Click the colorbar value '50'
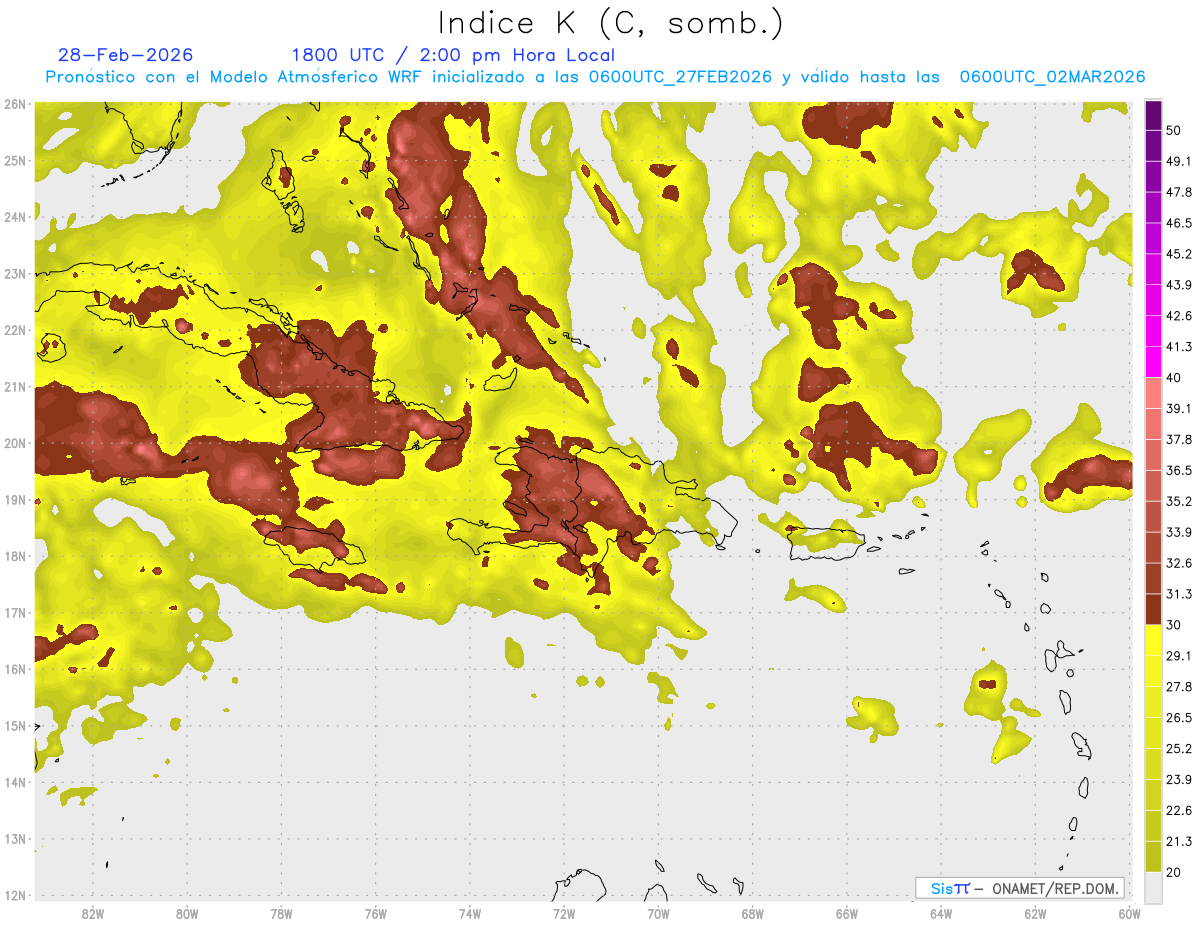The height and width of the screenshot is (927, 1200). (1174, 131)
